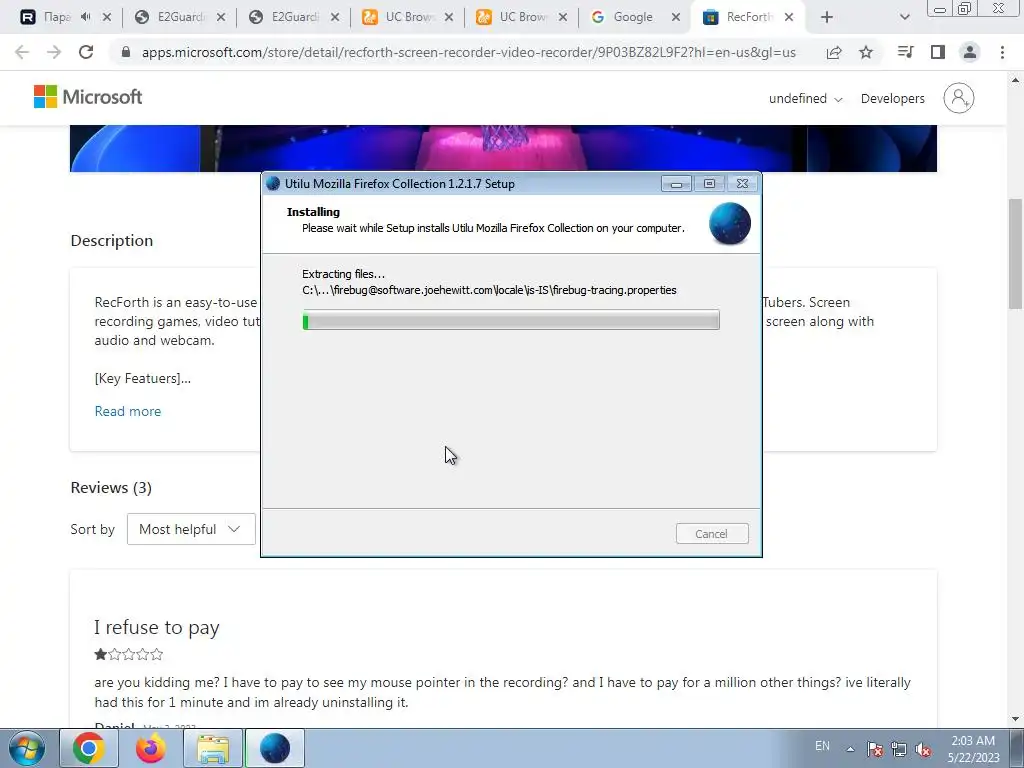1024x768 pixels.
Task: Click the setup title bar globe icon
Action: pyautogui.click(x=274, y=184)
